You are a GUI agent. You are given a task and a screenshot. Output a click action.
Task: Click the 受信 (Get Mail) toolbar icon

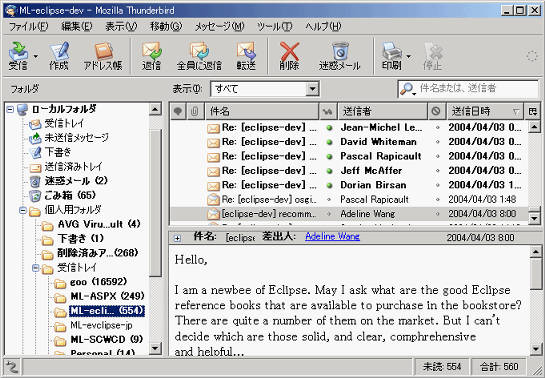tap(18, 56)
